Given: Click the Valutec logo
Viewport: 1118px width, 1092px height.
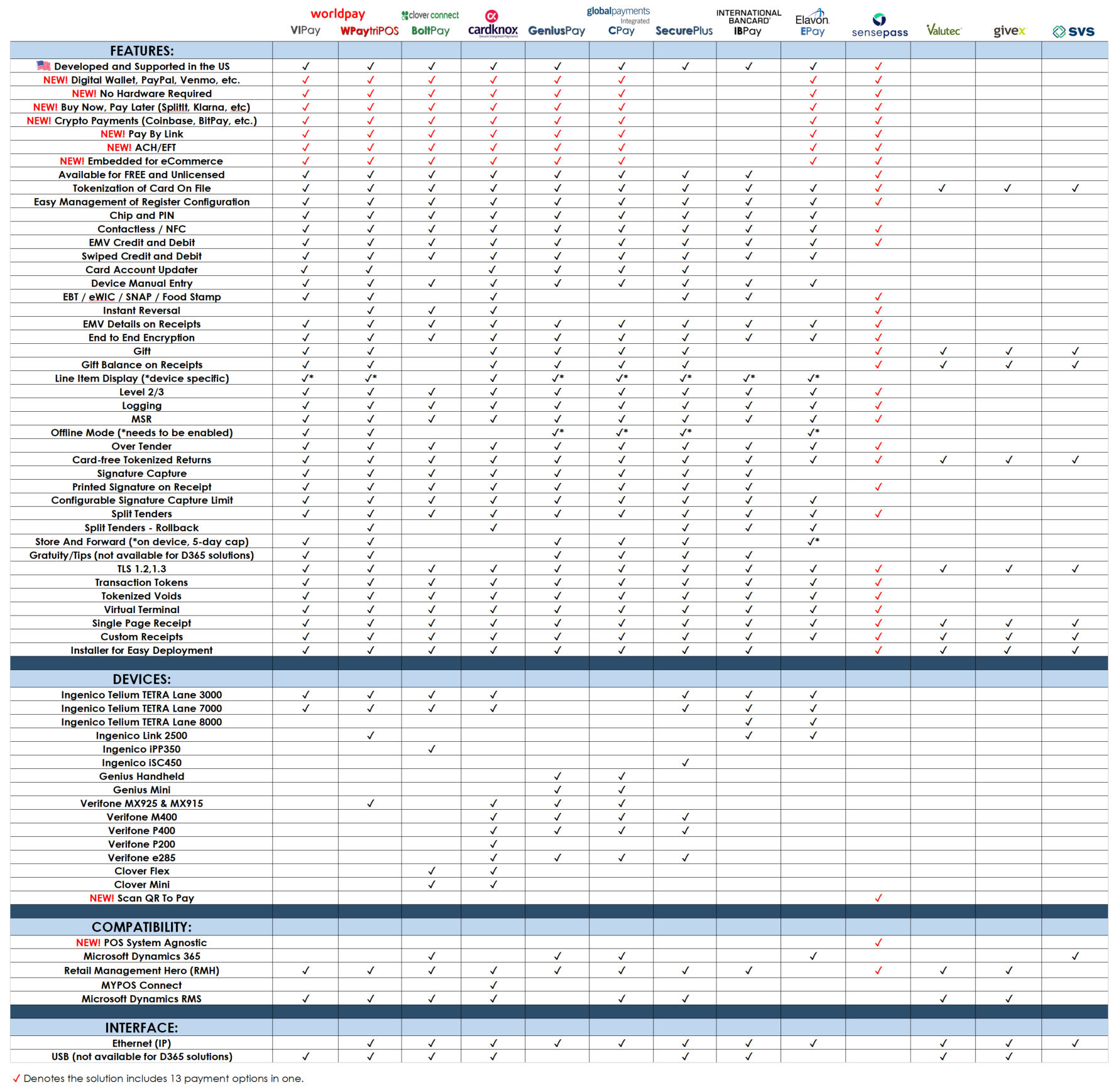Looking at the screenshot, I should (x=944, y=30).
